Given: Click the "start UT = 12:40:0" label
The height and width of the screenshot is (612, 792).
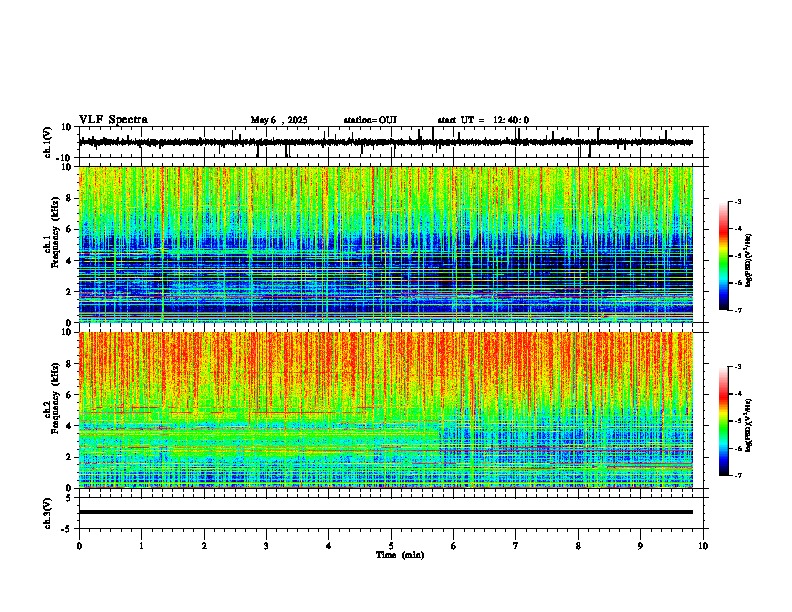Looking at the screenshot, I should click(483, 120).
